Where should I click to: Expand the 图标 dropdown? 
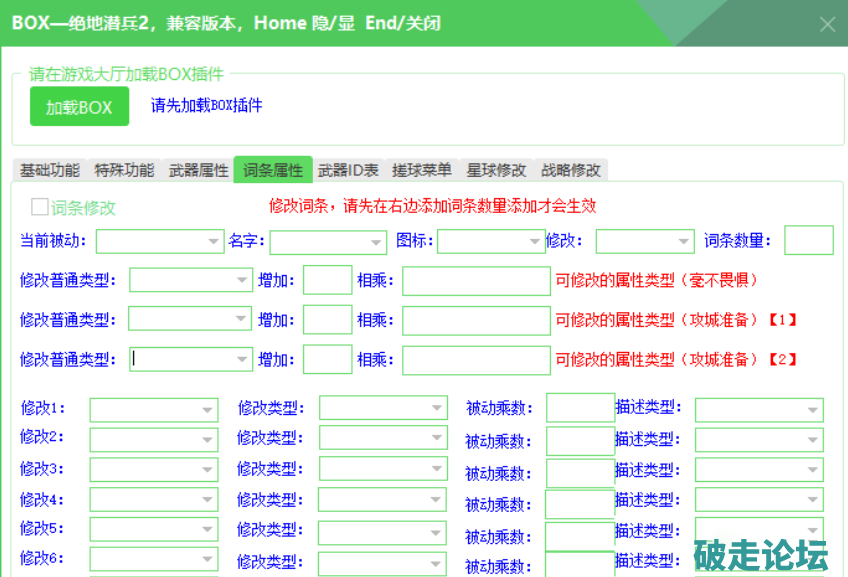[x=490, y=241]
